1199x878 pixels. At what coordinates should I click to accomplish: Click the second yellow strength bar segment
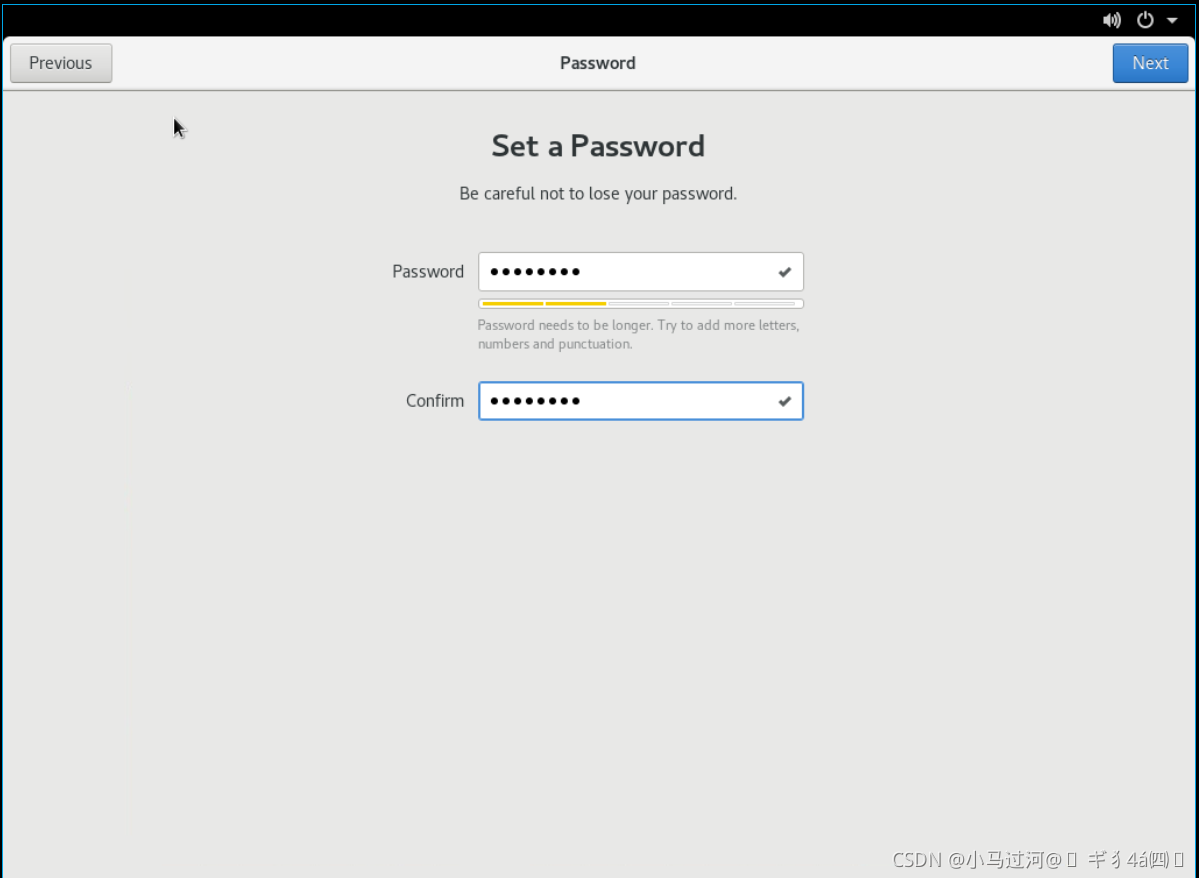coord(576,303)
